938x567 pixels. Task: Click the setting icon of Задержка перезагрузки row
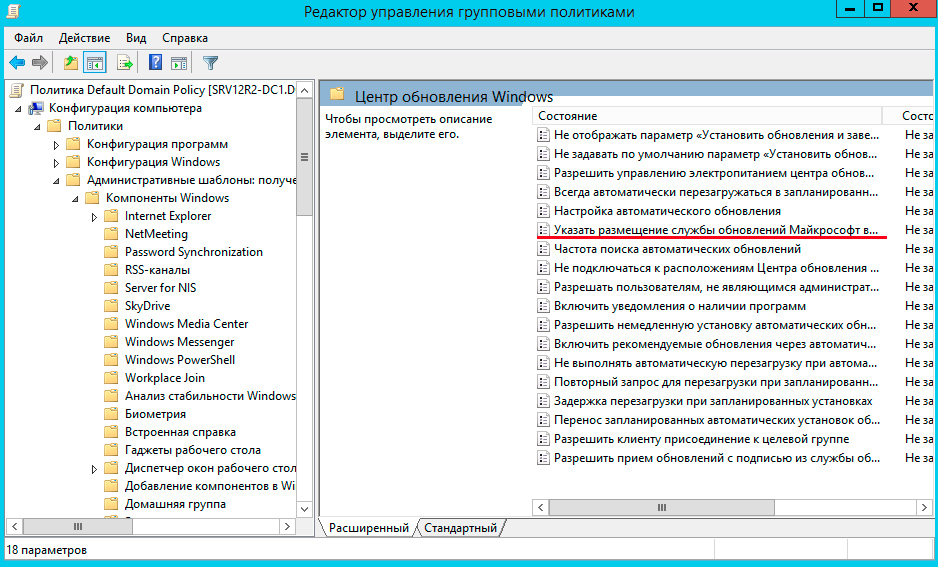(x=543, y=401)
